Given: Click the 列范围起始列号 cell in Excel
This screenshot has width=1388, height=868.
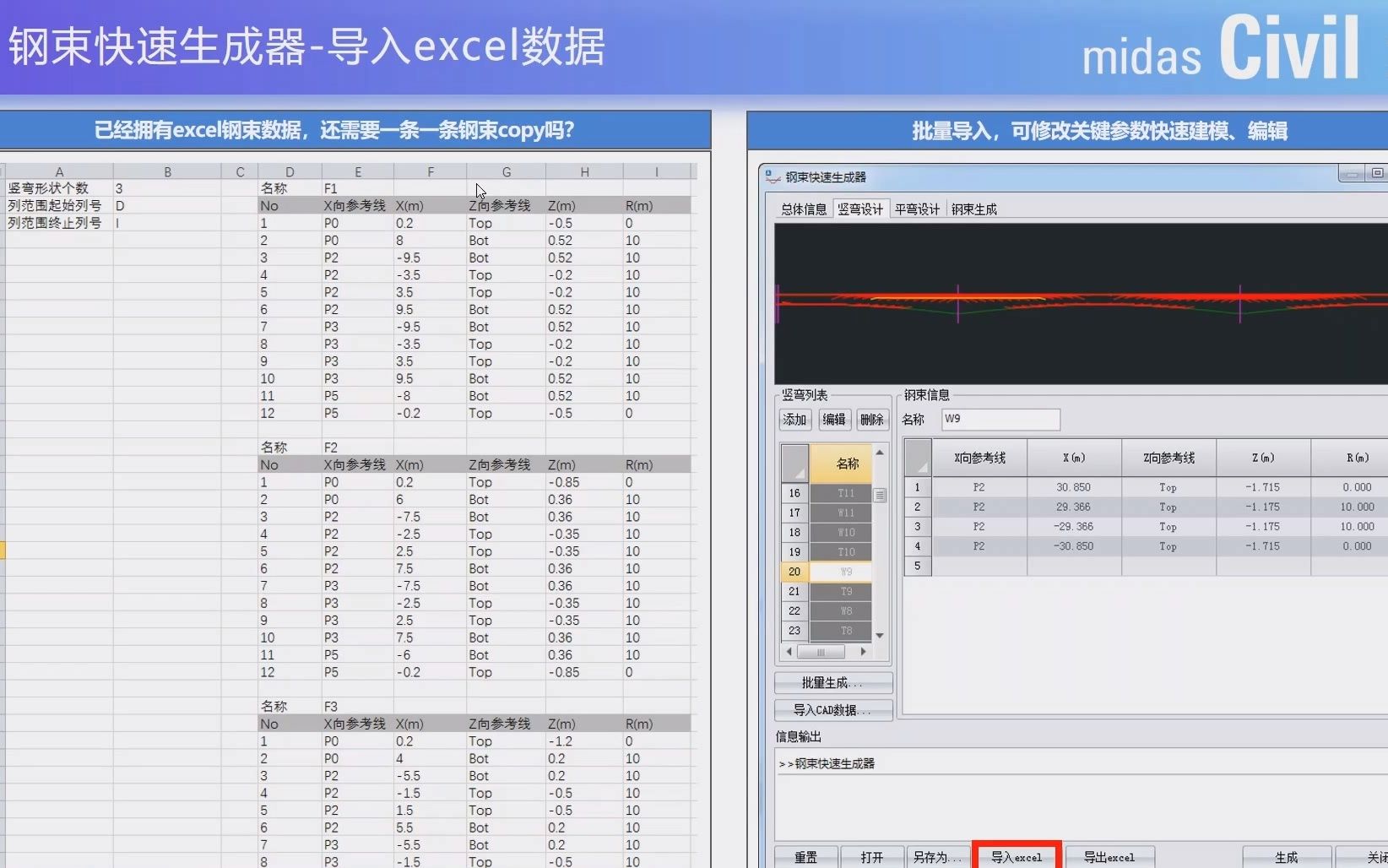Looking at the screenshot, I should pos(59,205).
